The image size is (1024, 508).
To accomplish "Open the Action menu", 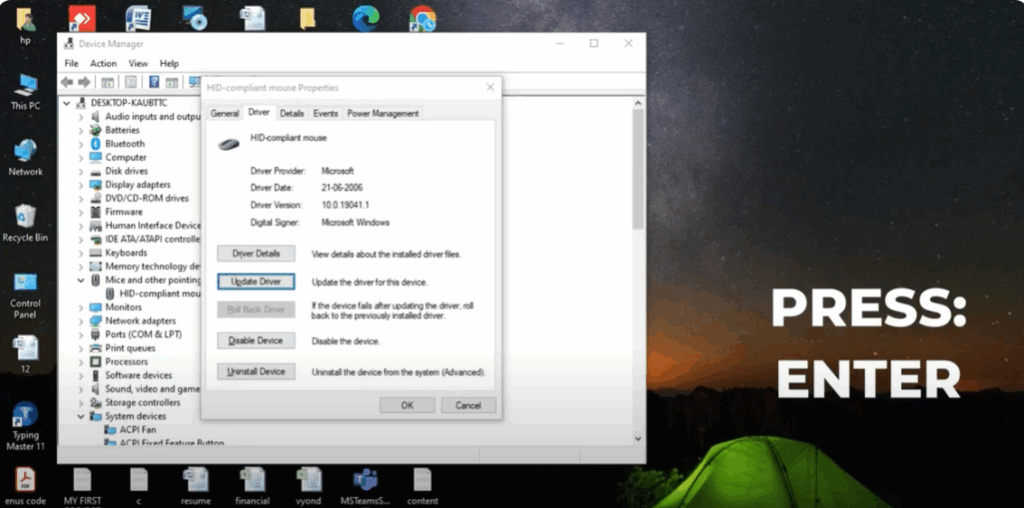I will click(103, 63).
